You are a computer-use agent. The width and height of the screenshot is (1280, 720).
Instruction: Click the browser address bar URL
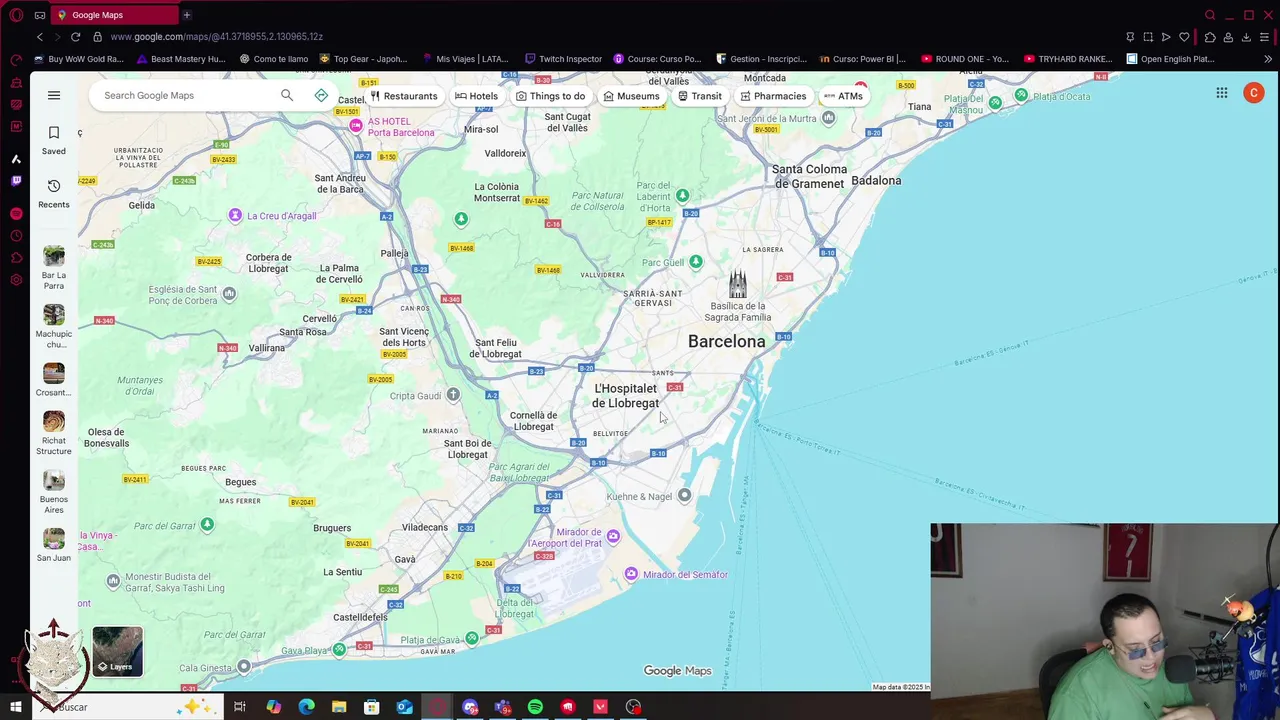[216, 37]
